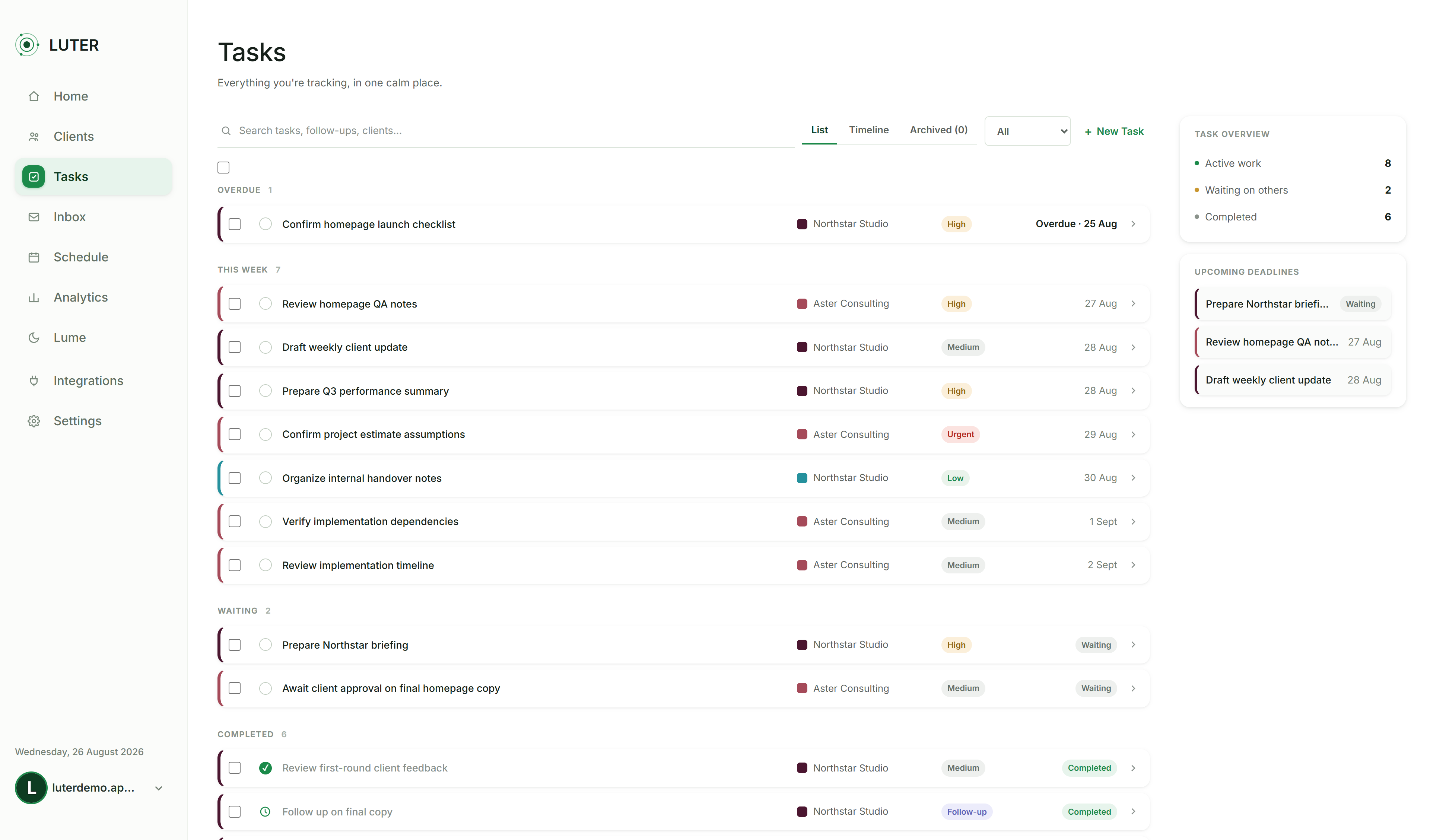This screenshot has height=840, width=1430.
Task: Click the LUTER logo icon
Action: [27, 45]
